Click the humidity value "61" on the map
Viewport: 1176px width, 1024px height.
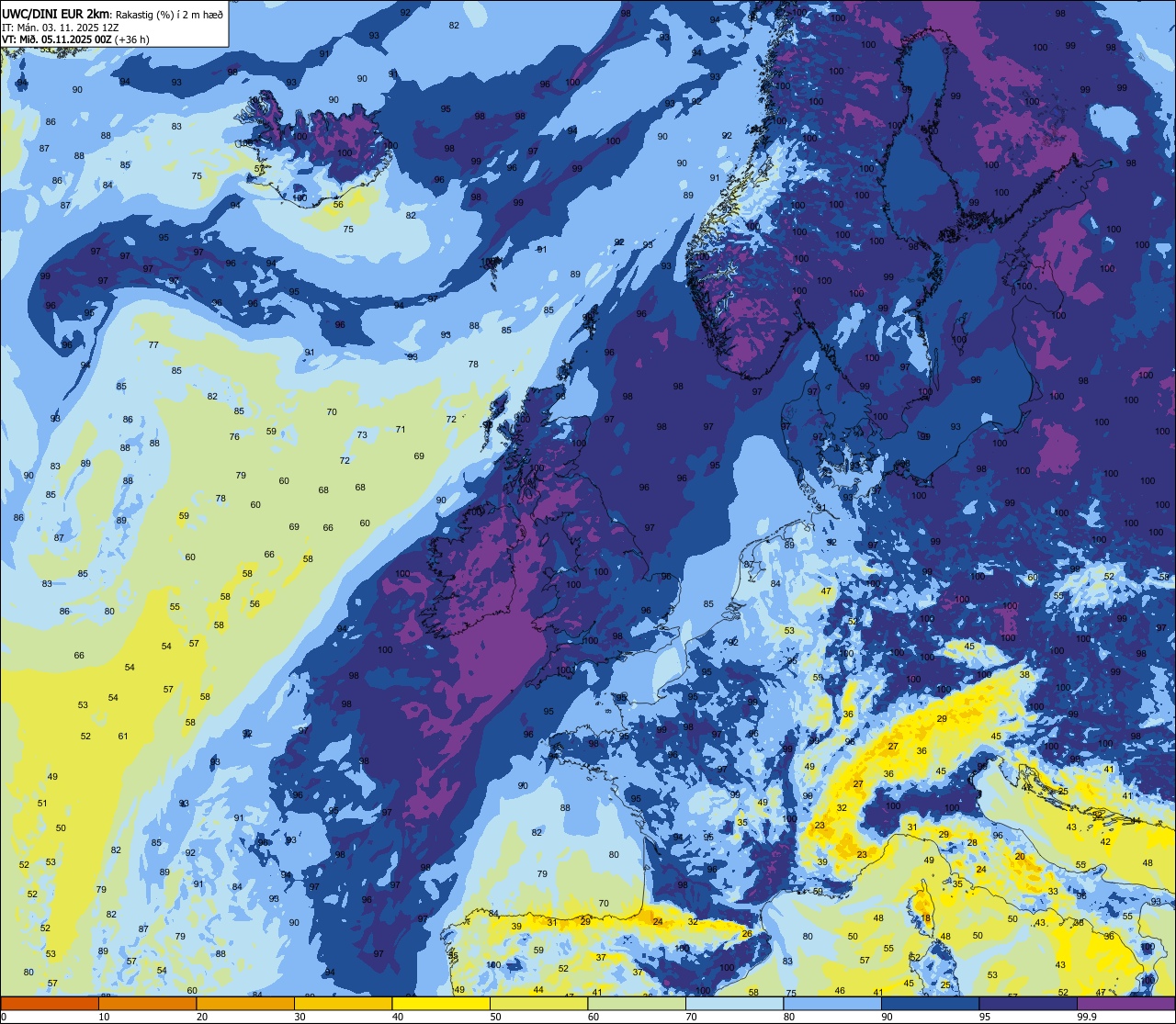(123, 737)
